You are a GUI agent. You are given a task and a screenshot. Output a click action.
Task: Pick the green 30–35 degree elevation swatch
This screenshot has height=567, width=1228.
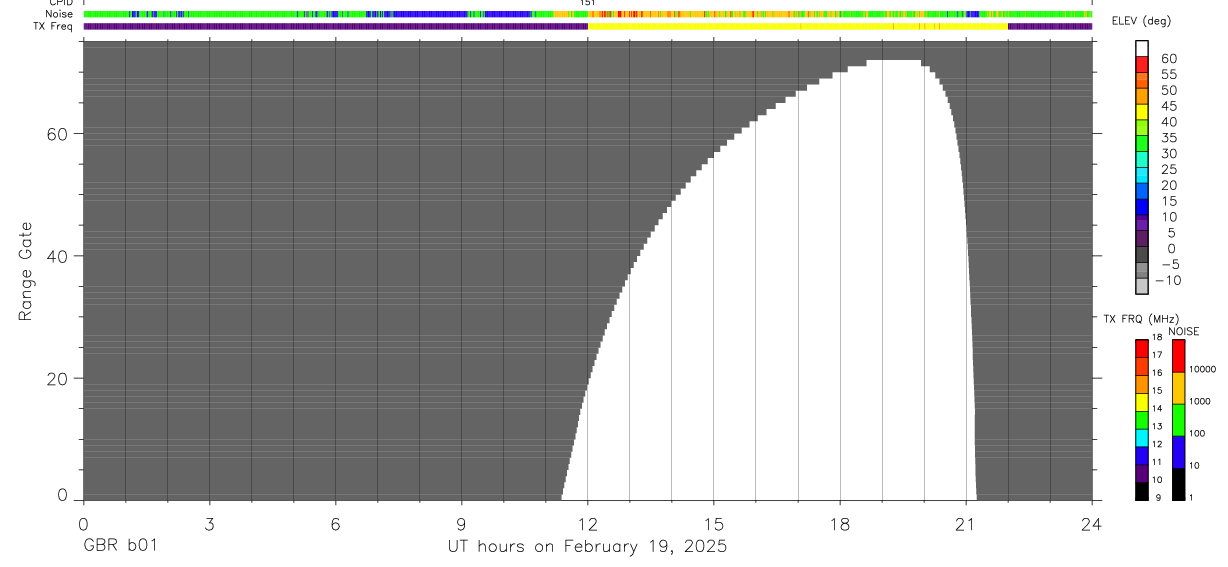coord(1142,145)
